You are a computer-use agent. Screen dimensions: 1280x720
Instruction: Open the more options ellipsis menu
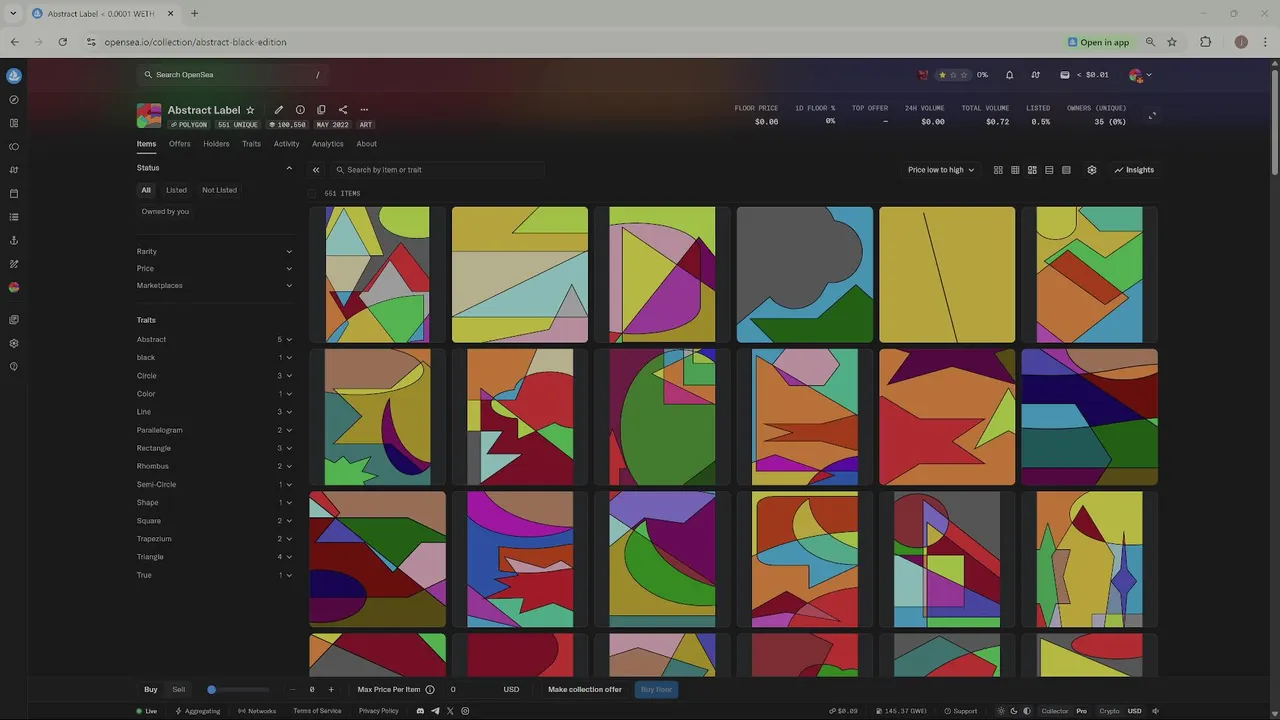click(364, 110)
